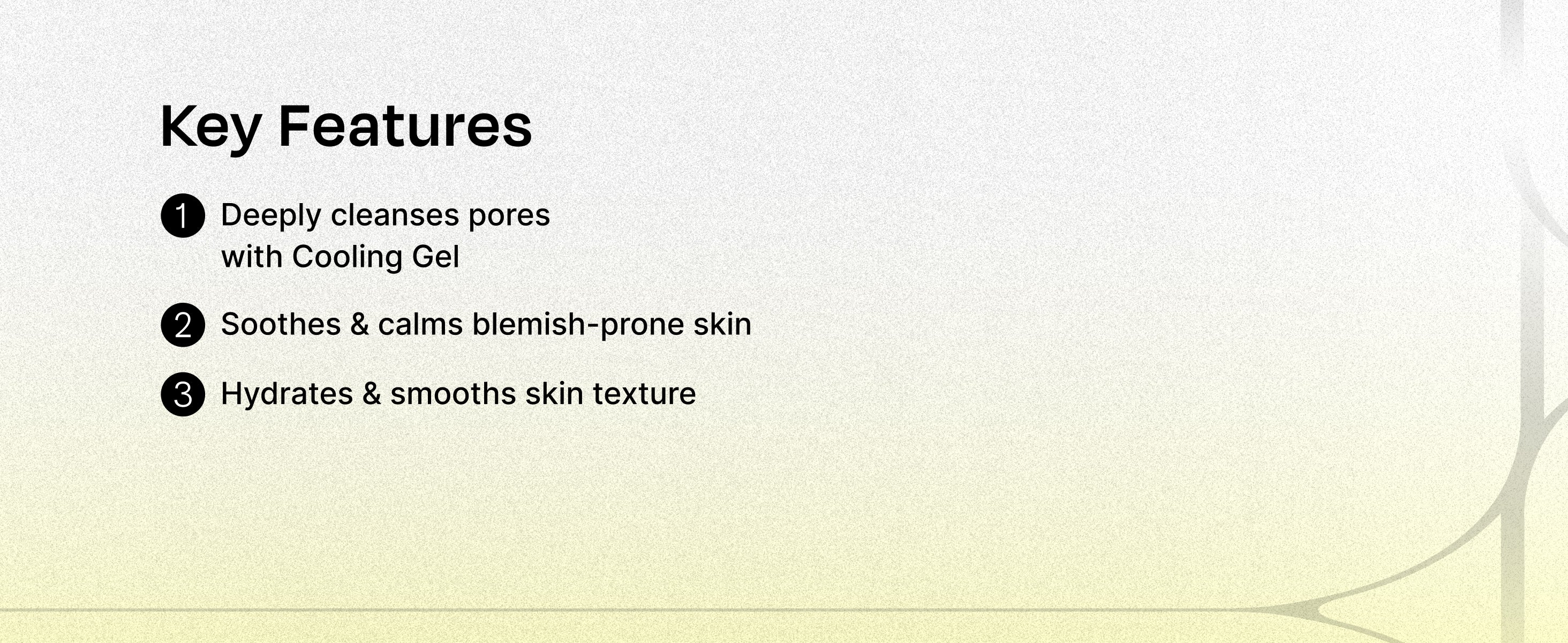This screenshot has width=1568, height=643.
Task: Click the word "smooths" in feature three
Action: tap(453, 393)
